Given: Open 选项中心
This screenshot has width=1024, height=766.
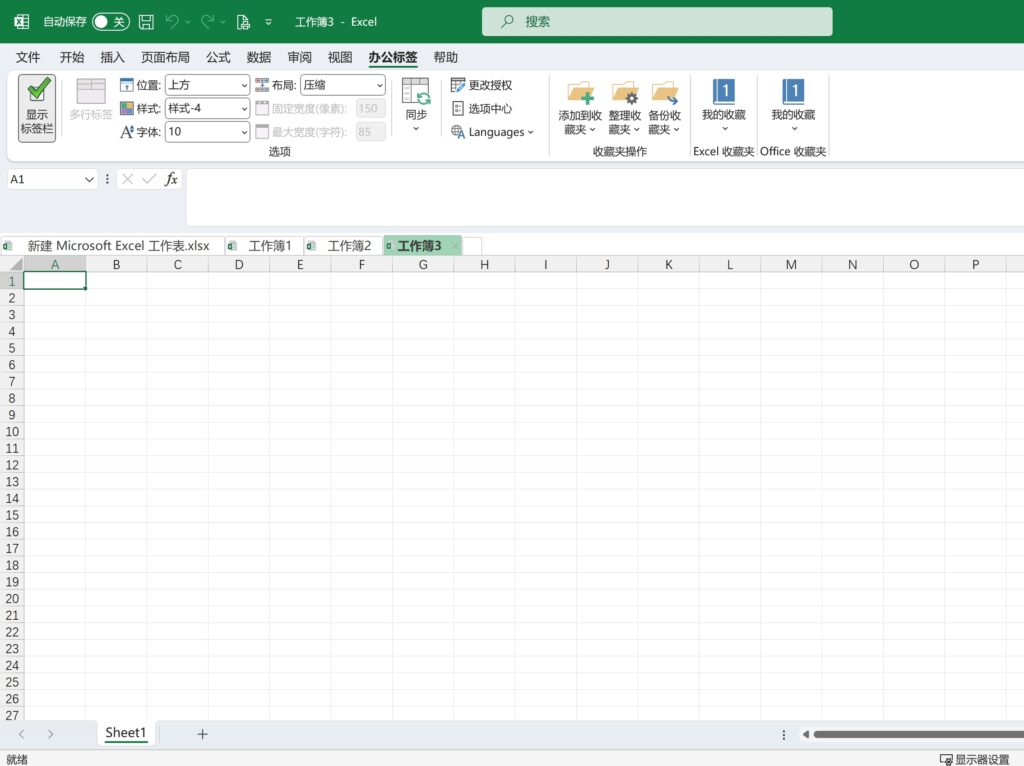Looking at the screenshot, I should [481, 108].
